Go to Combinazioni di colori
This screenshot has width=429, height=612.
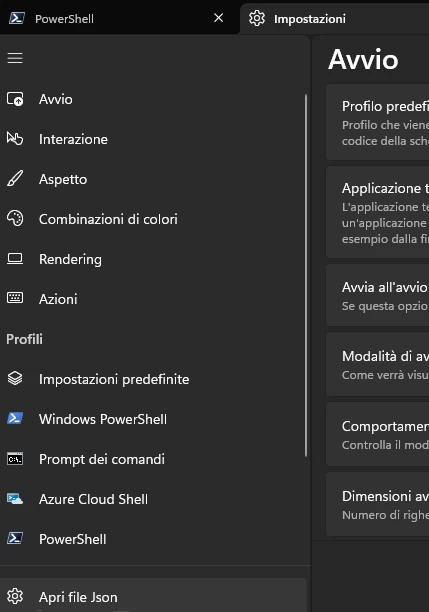(x=153, y=219)
